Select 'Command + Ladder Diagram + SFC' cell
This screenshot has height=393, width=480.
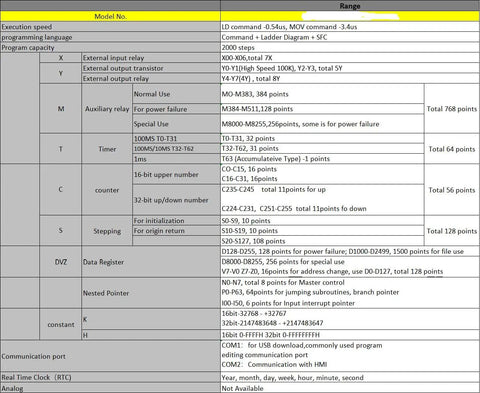click(x=350, y=37)
